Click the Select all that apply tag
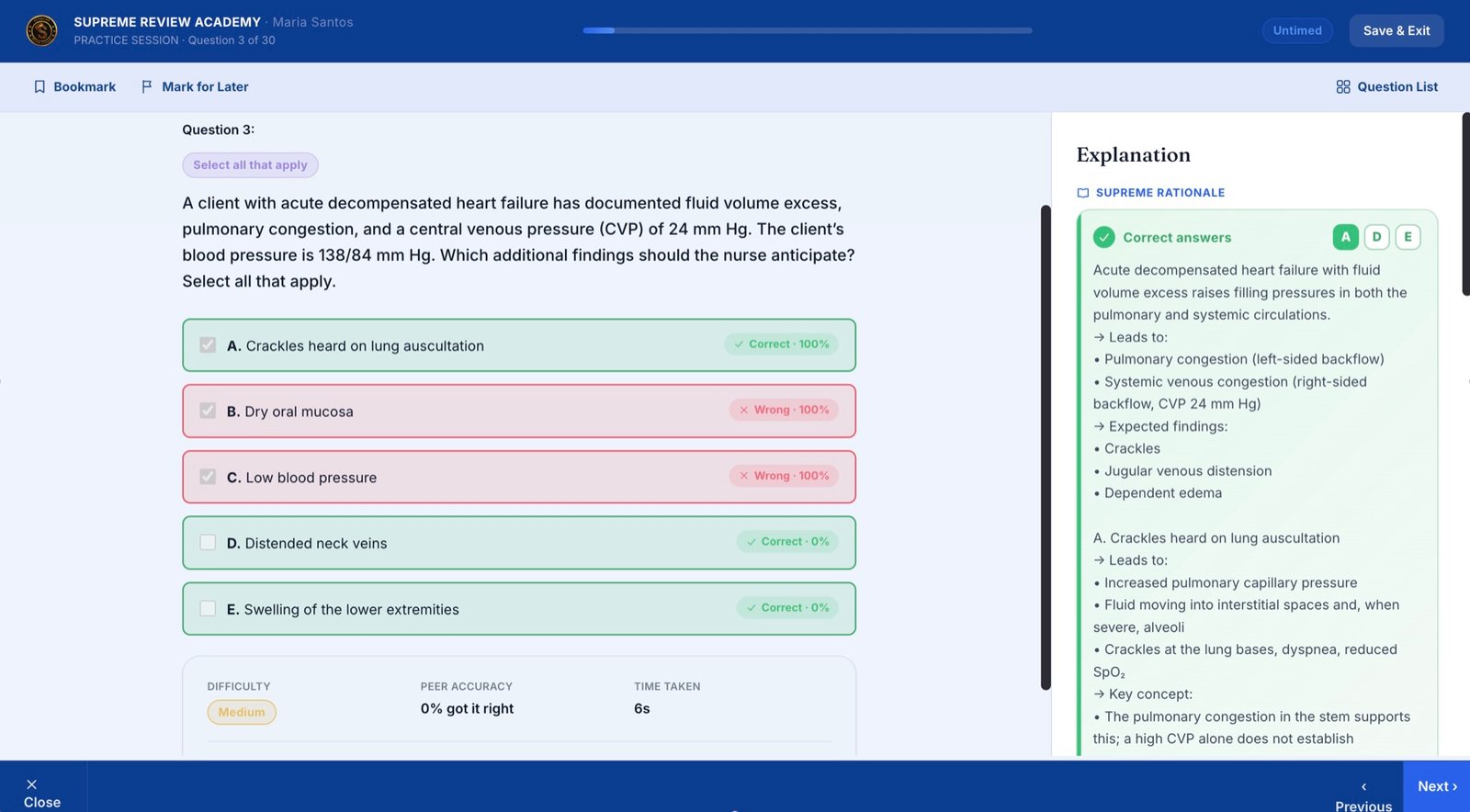The width and height of the screenshot is (1470, 812). click(250, 165)
